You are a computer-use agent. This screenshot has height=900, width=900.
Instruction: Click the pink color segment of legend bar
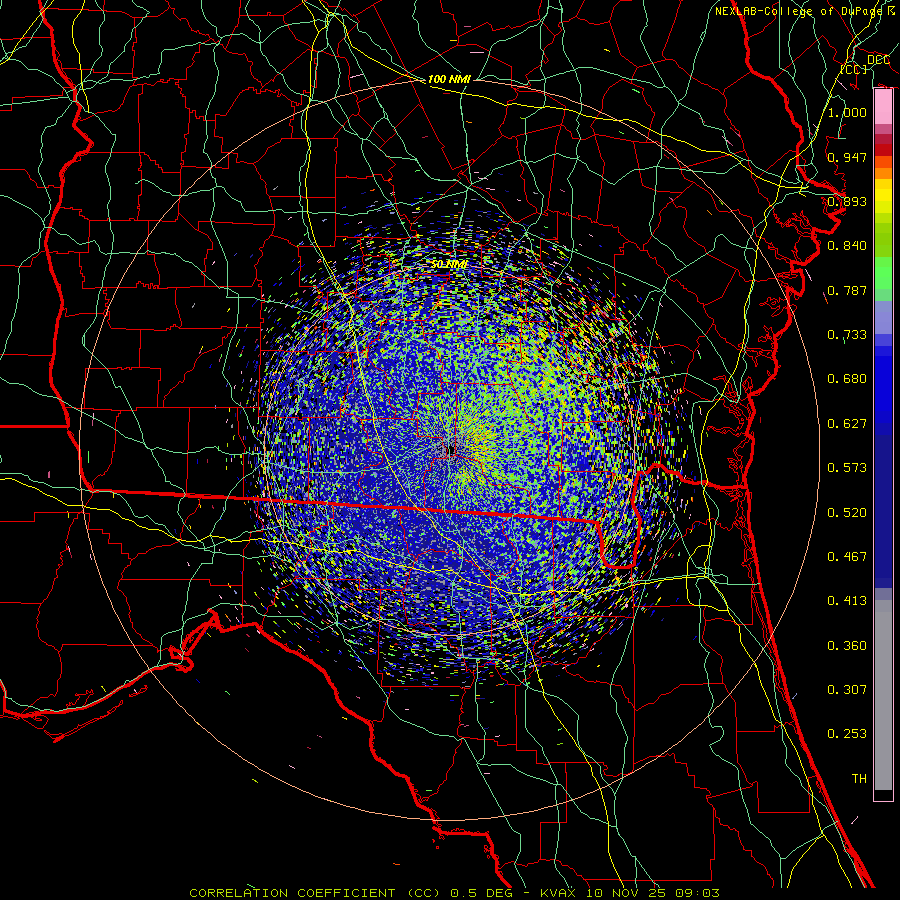click(883, 107)
